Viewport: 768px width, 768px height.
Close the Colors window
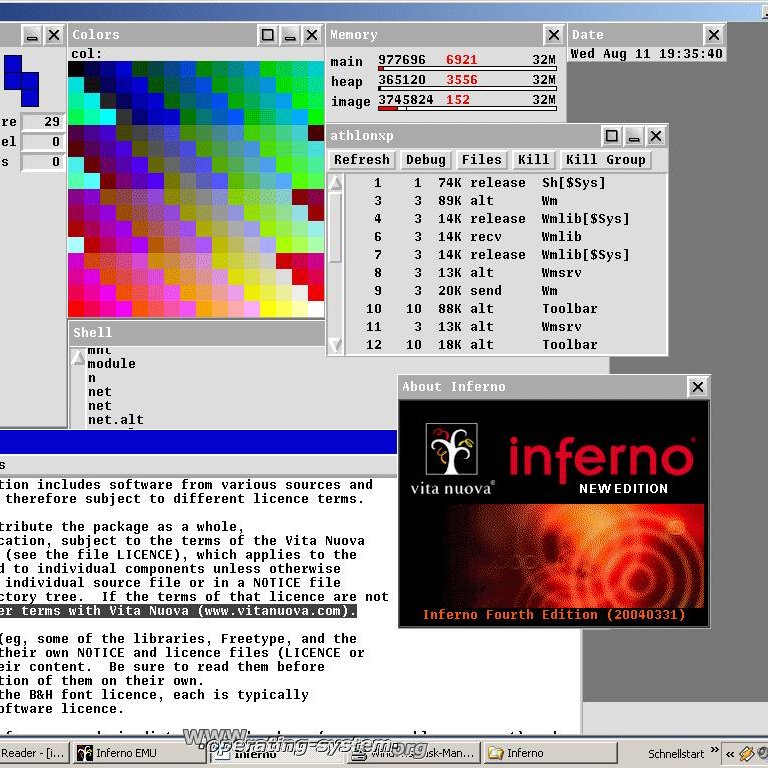click(312, 35)
